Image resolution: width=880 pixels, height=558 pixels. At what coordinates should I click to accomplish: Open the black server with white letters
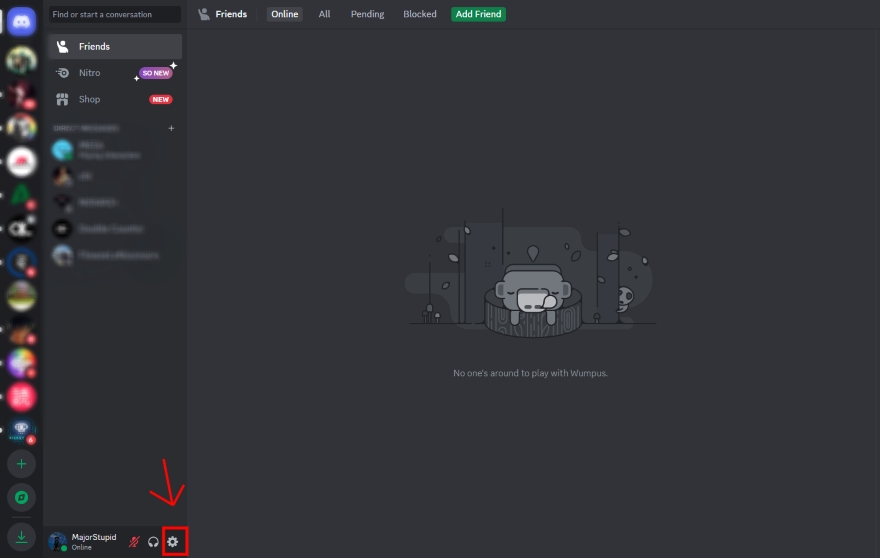tap(21, 228)
